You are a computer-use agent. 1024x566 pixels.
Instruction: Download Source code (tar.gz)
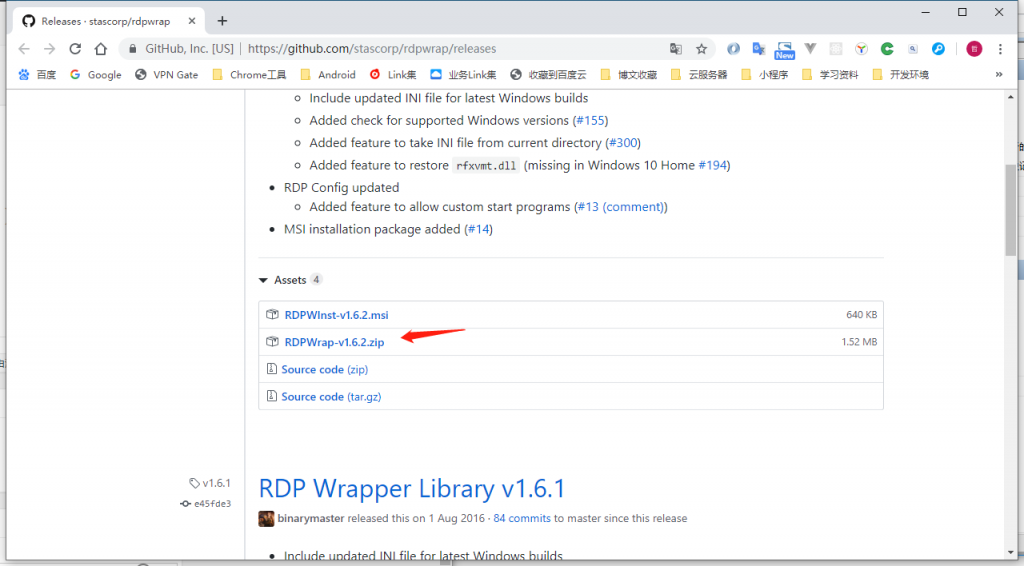(331, 397)
